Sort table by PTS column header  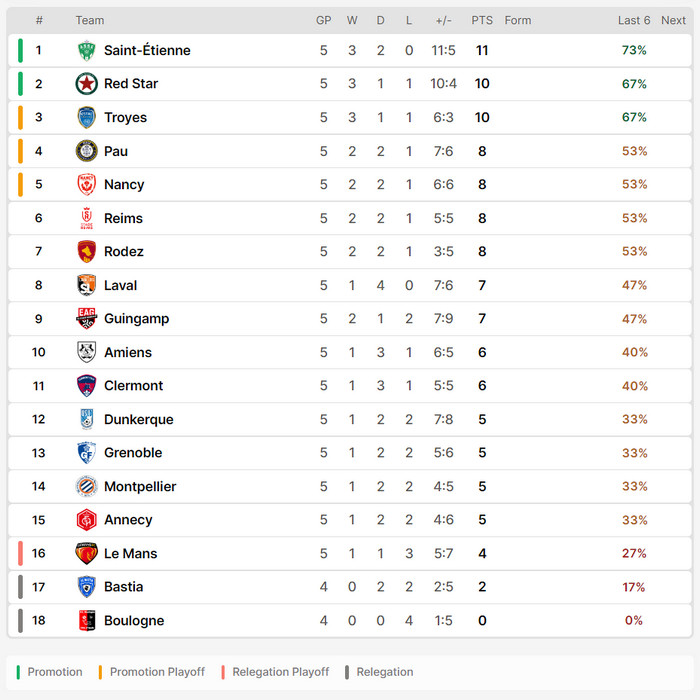[x=482, y=20]
